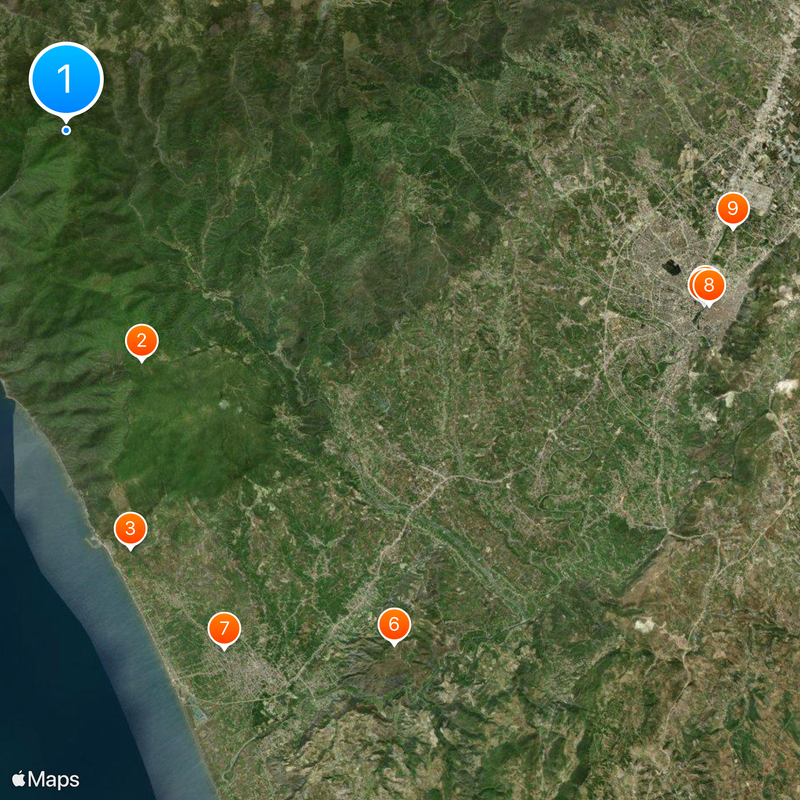800x800 pixels.
Task: Open orange pin 3 near the coastline
Action: click(x=129, y=530)
